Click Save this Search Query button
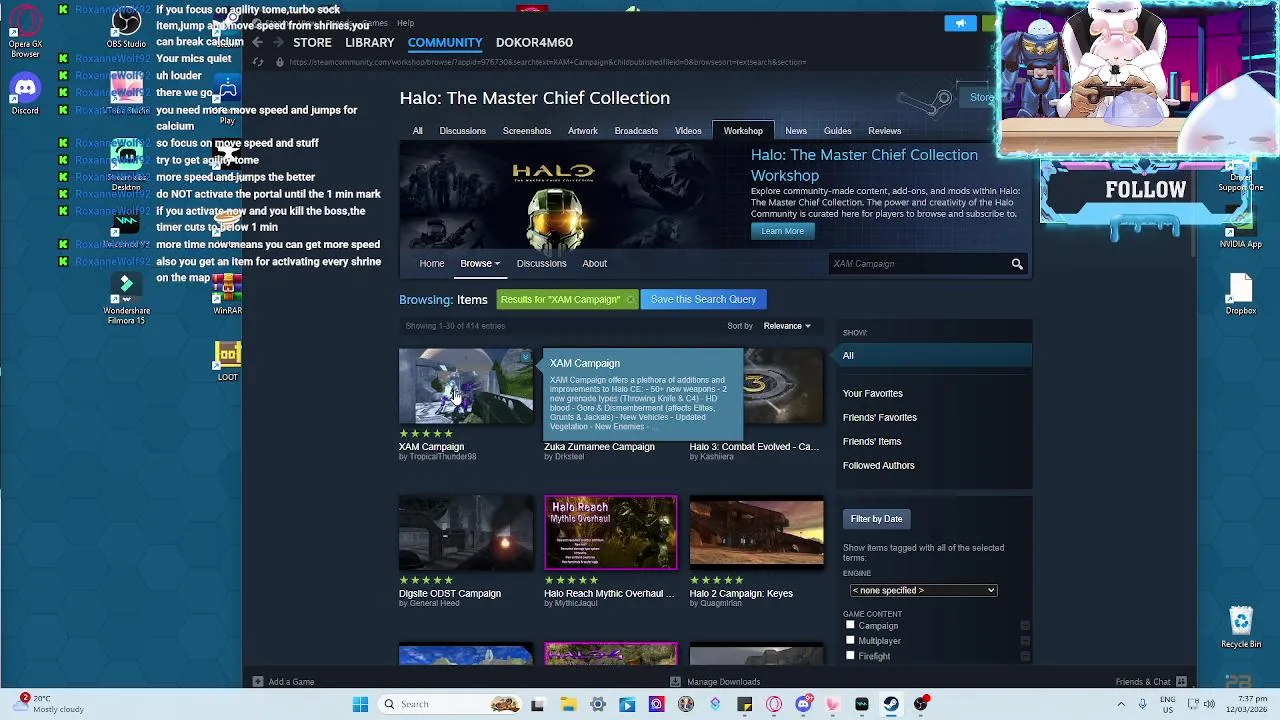Viewport: 1280px width, 720px height. (703, 300)
